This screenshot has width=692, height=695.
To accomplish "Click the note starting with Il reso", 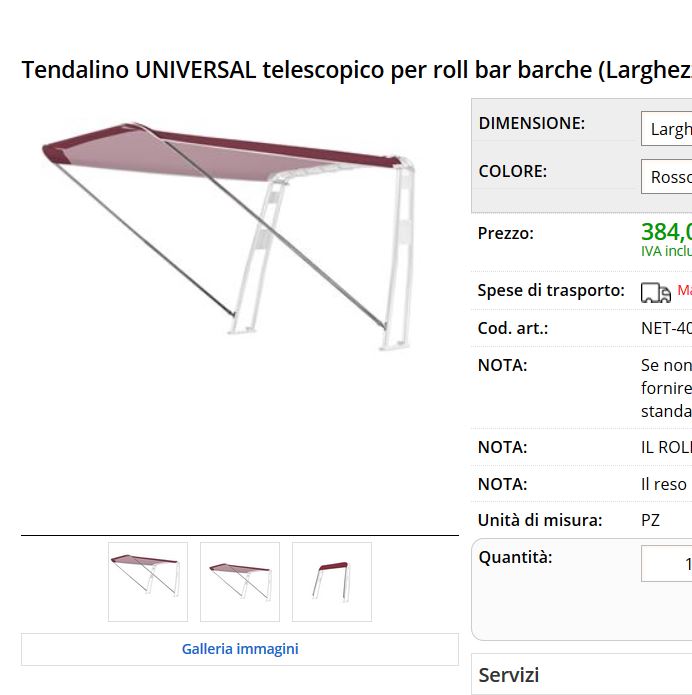I will point(664,484).
